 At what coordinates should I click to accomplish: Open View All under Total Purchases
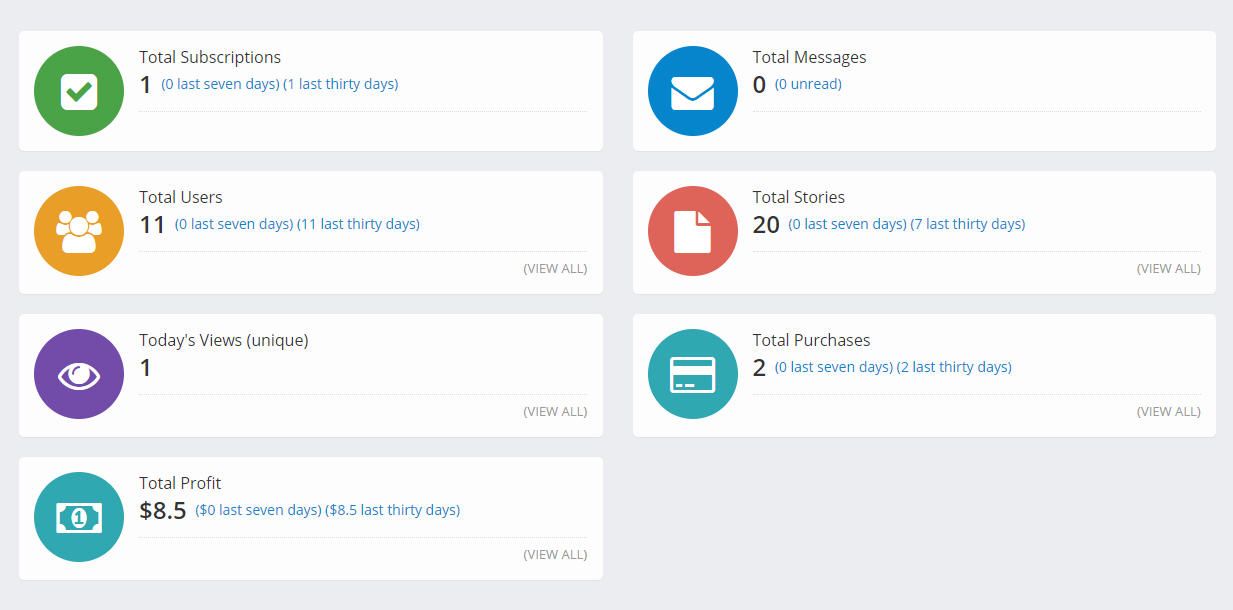[1168, 411]
